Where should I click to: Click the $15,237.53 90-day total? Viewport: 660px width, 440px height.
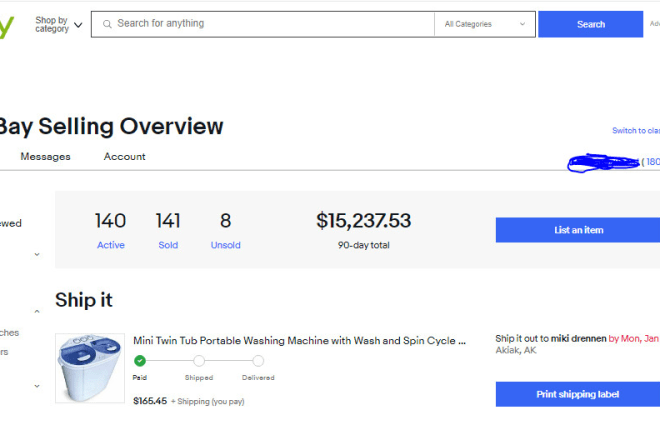pyautogui.click(x=364, y=221)
